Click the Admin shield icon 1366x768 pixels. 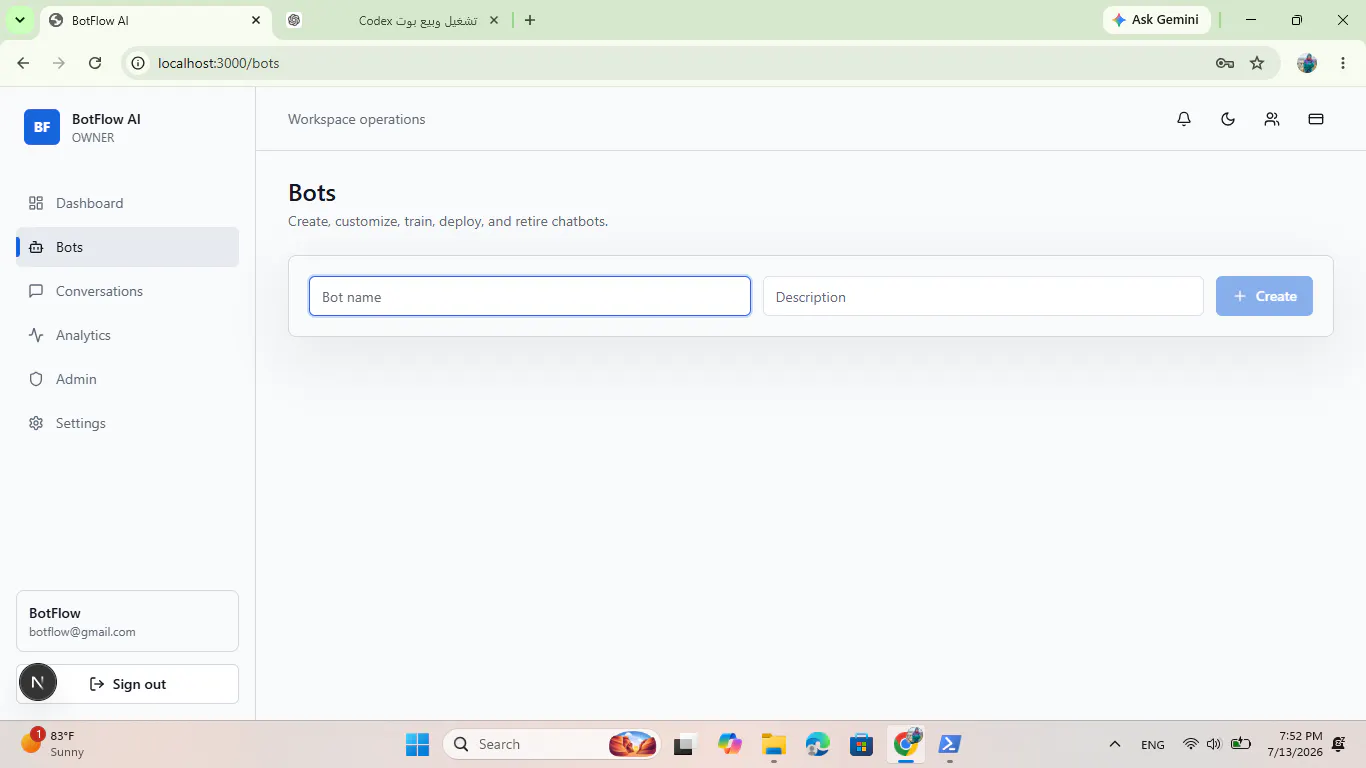36,379
